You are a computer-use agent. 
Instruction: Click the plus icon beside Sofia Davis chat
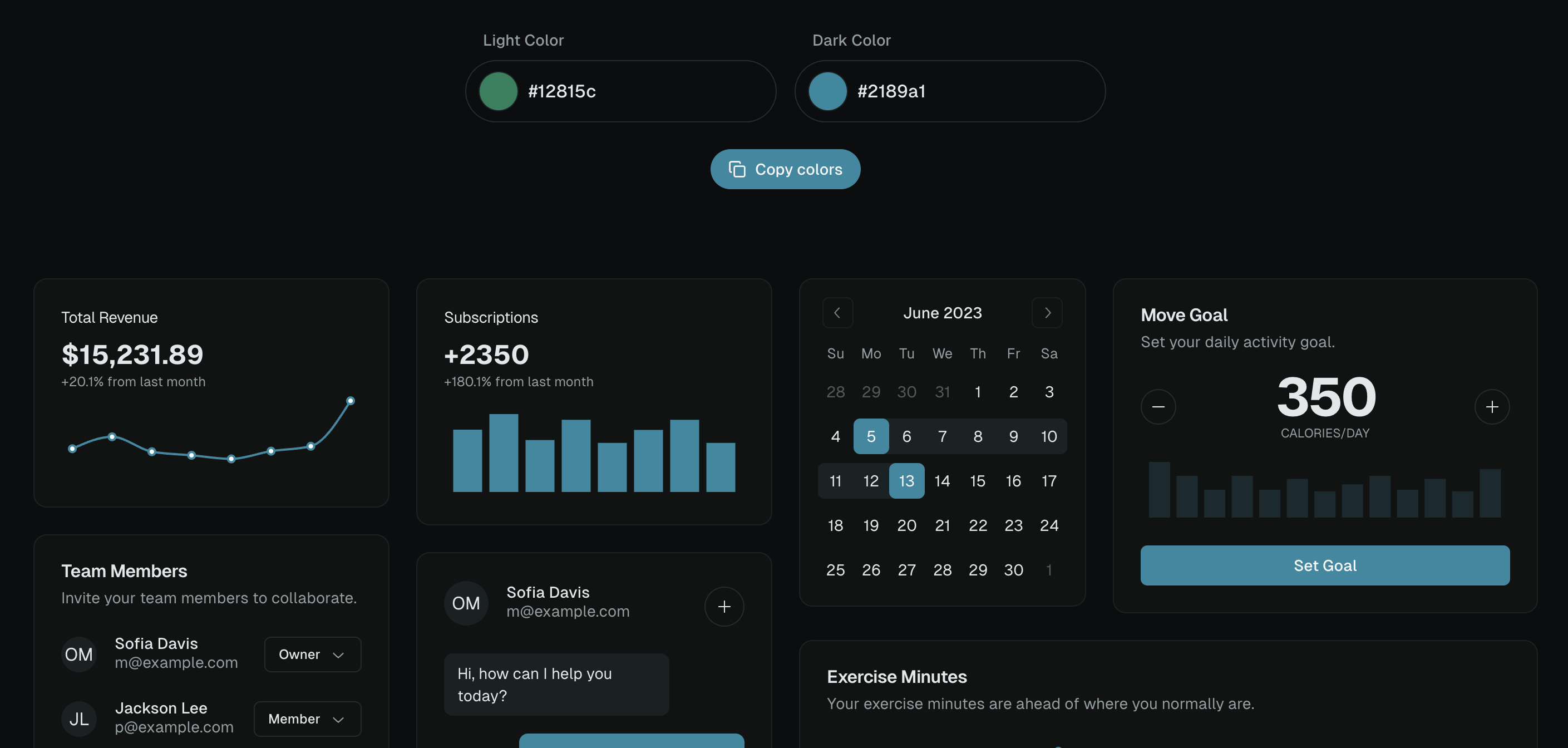(x=724, y=606)
